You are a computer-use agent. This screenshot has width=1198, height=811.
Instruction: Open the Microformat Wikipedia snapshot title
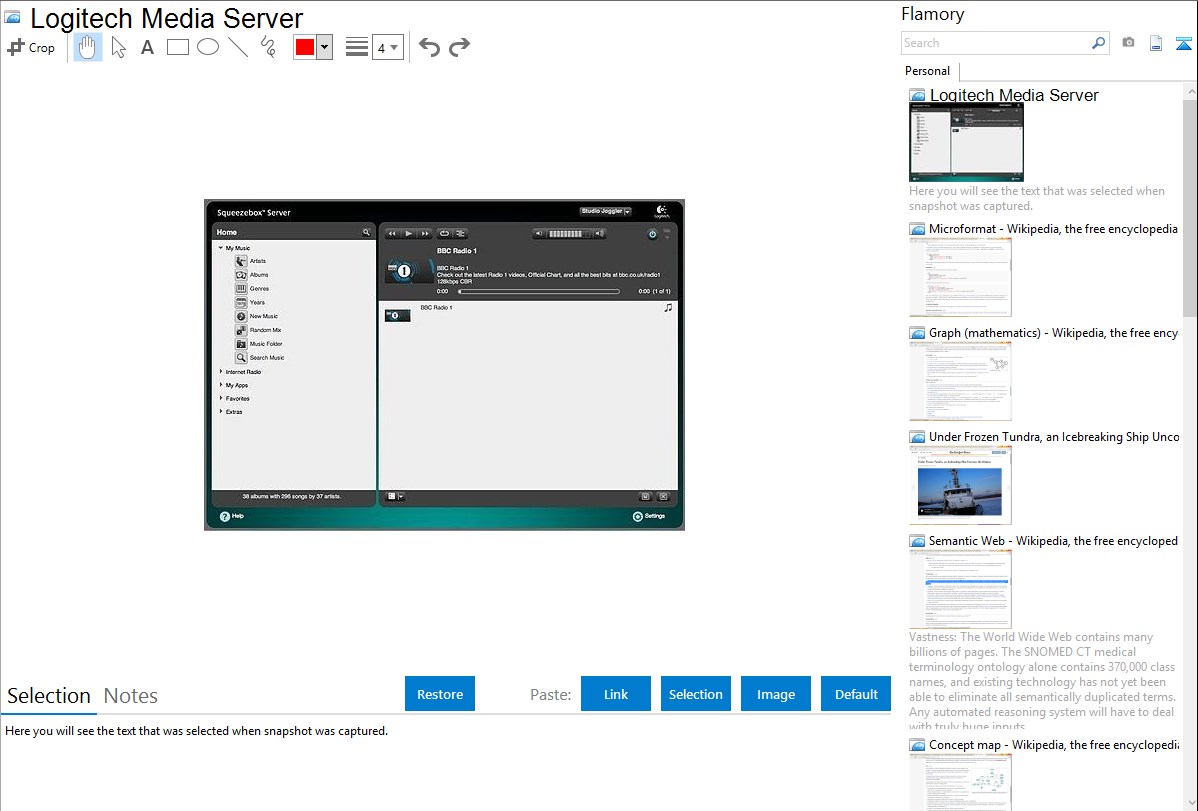point(1053,229)
